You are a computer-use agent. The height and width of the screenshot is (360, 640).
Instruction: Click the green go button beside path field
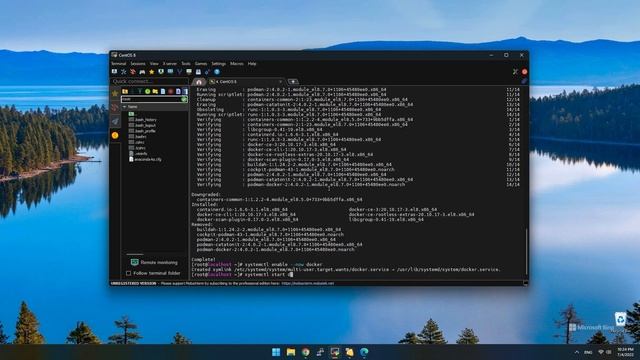click(184, 99)
